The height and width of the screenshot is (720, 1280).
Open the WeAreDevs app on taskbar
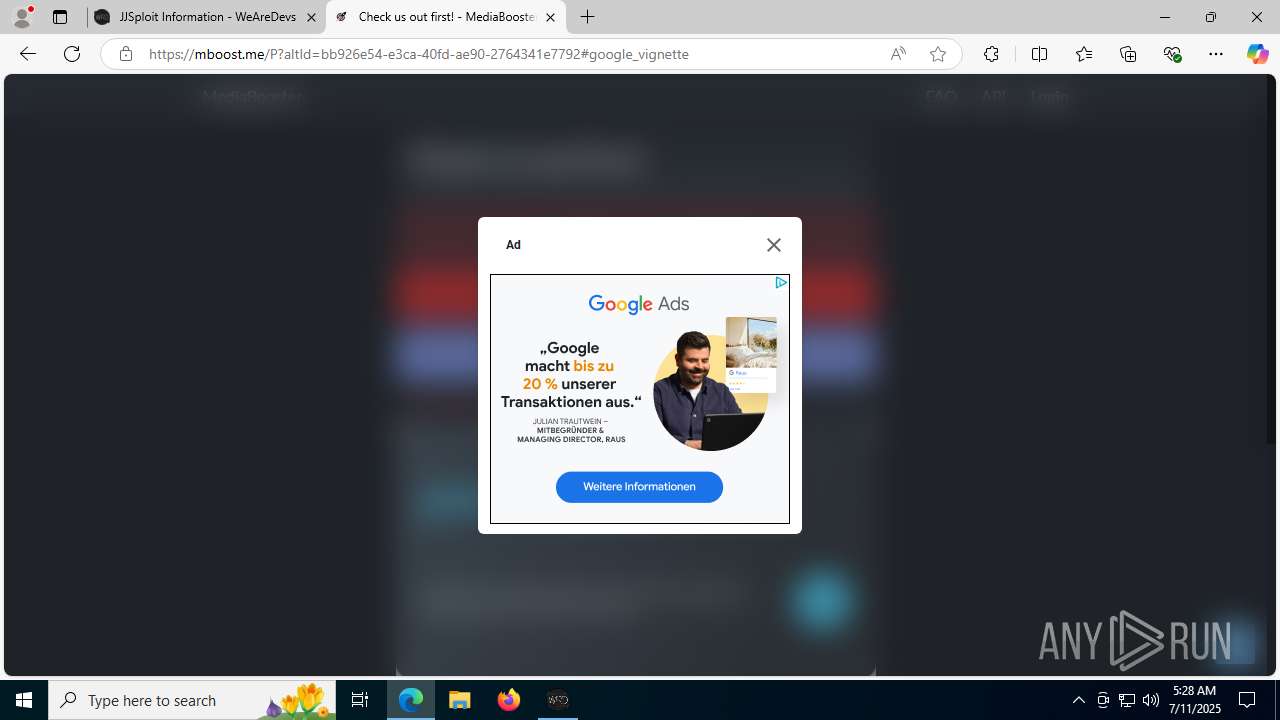pos(558,700)
